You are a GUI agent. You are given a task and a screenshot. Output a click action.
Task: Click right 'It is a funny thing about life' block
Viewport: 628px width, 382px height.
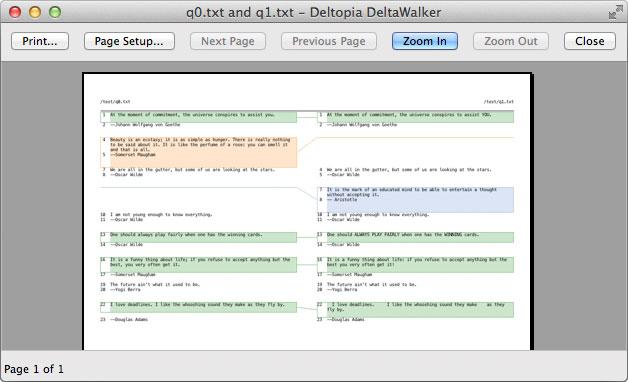tap(415, 265)
